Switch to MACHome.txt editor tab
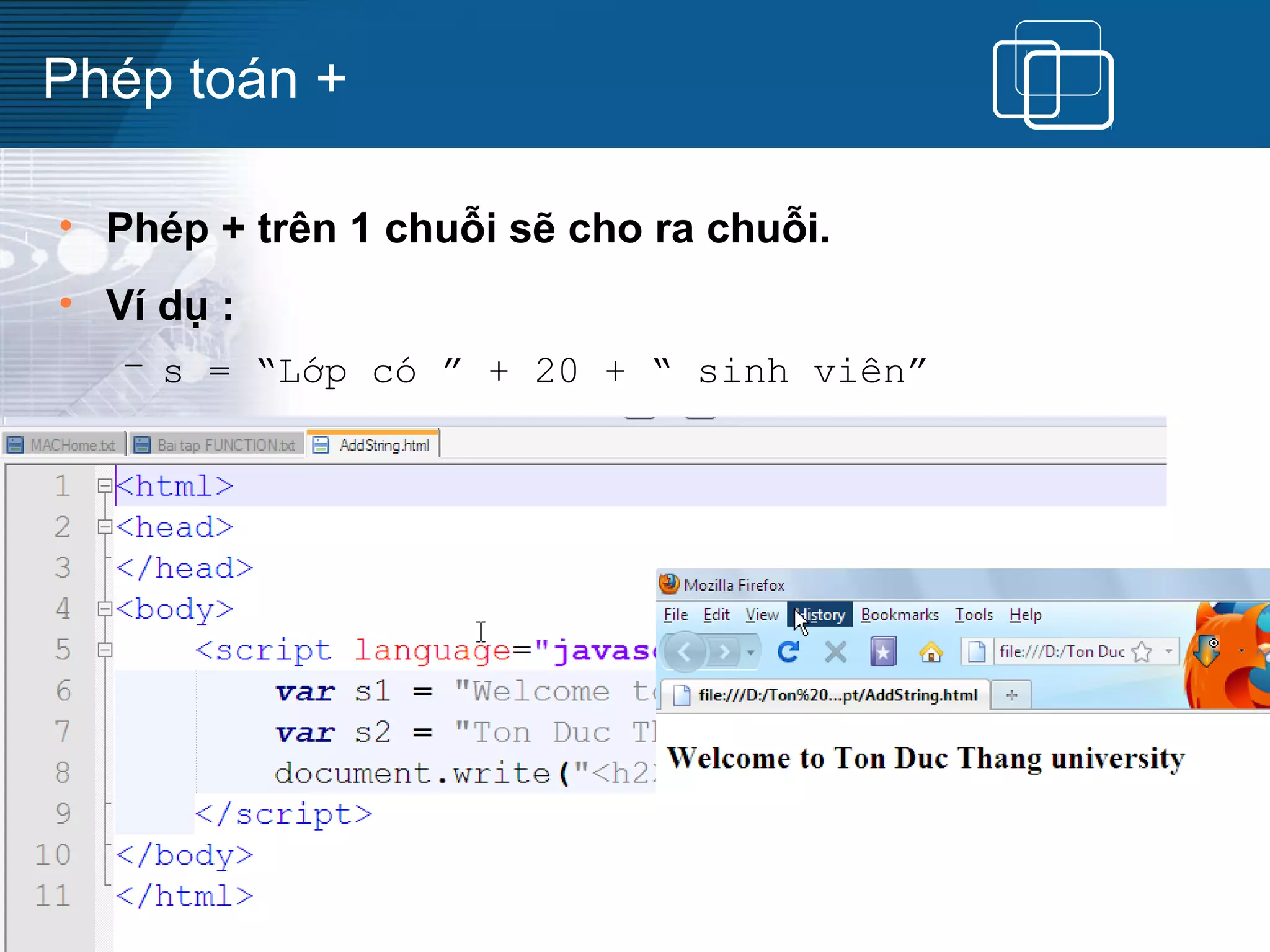The image size is (1270, 952). (64, 445)
